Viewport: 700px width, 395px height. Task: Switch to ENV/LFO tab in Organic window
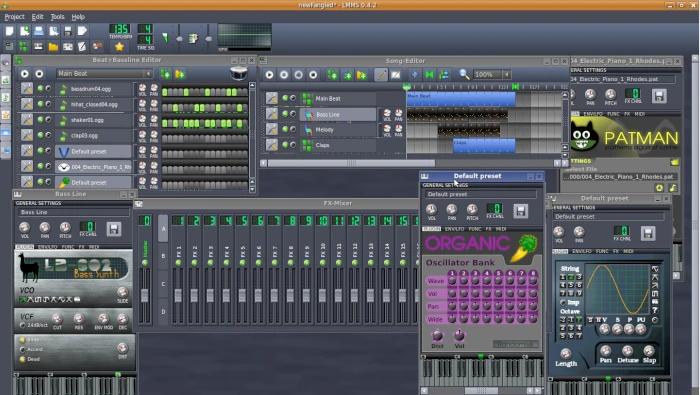[454, 229]
